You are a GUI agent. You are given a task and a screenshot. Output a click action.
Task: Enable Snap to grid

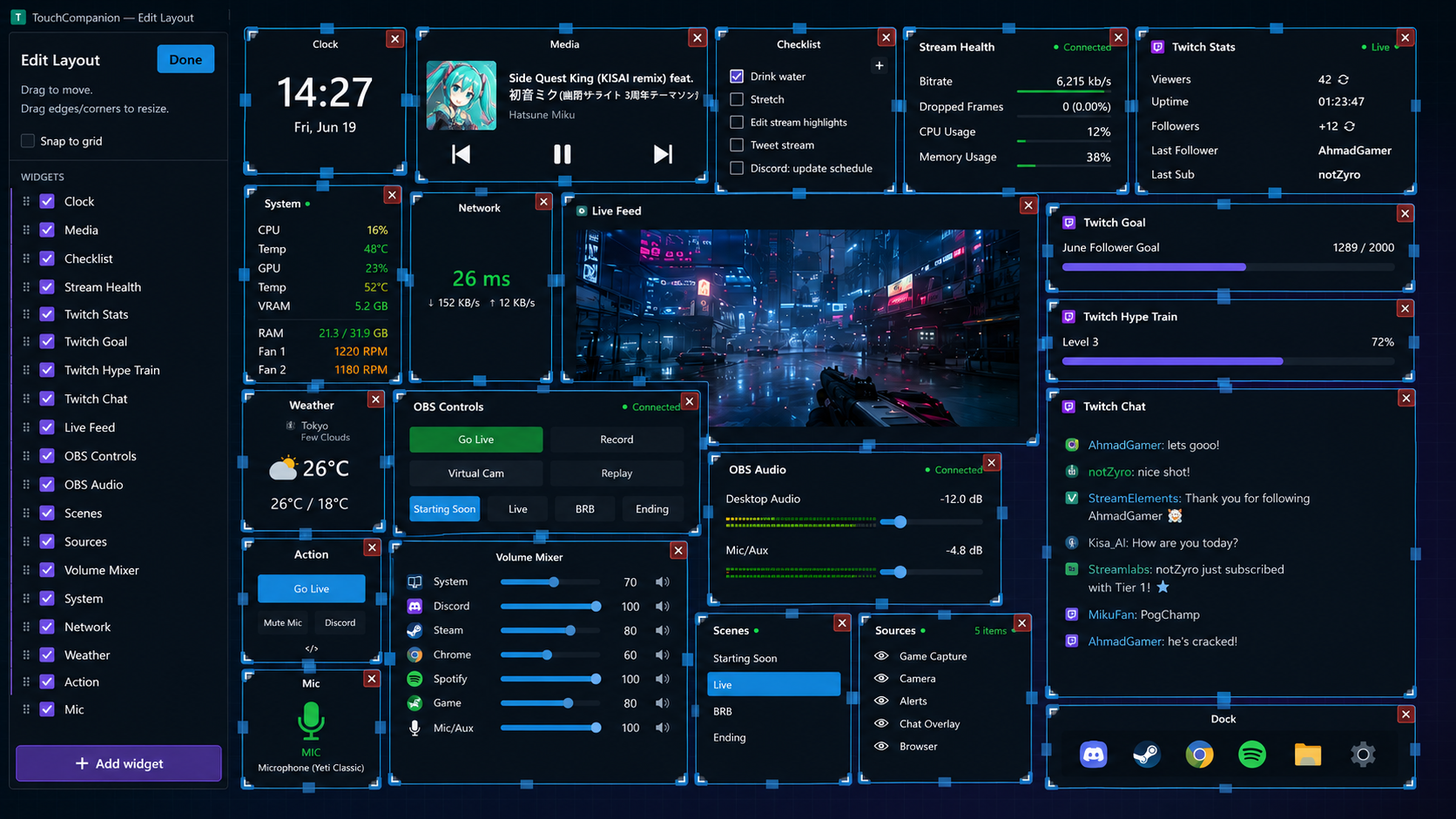point(28,141)
